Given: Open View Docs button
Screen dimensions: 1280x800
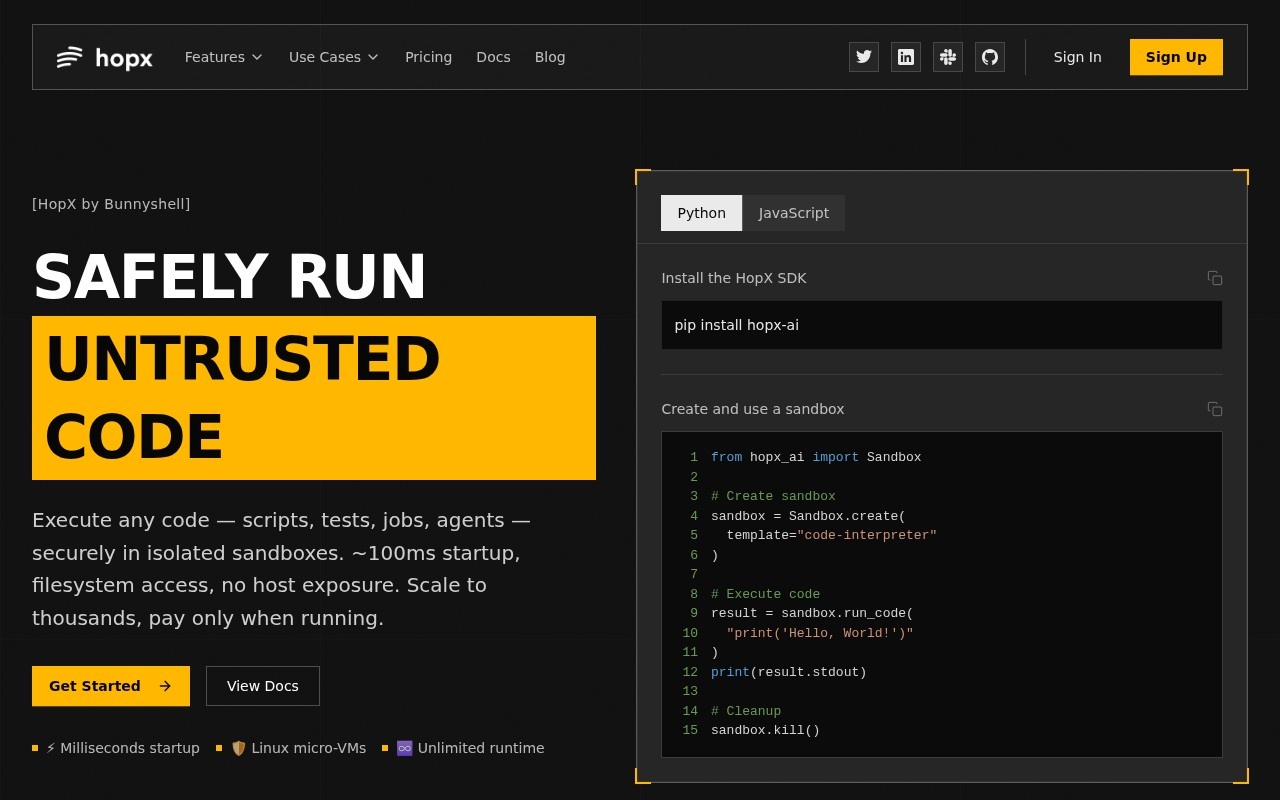Looking at the screenshot, I should coord(263,686).
